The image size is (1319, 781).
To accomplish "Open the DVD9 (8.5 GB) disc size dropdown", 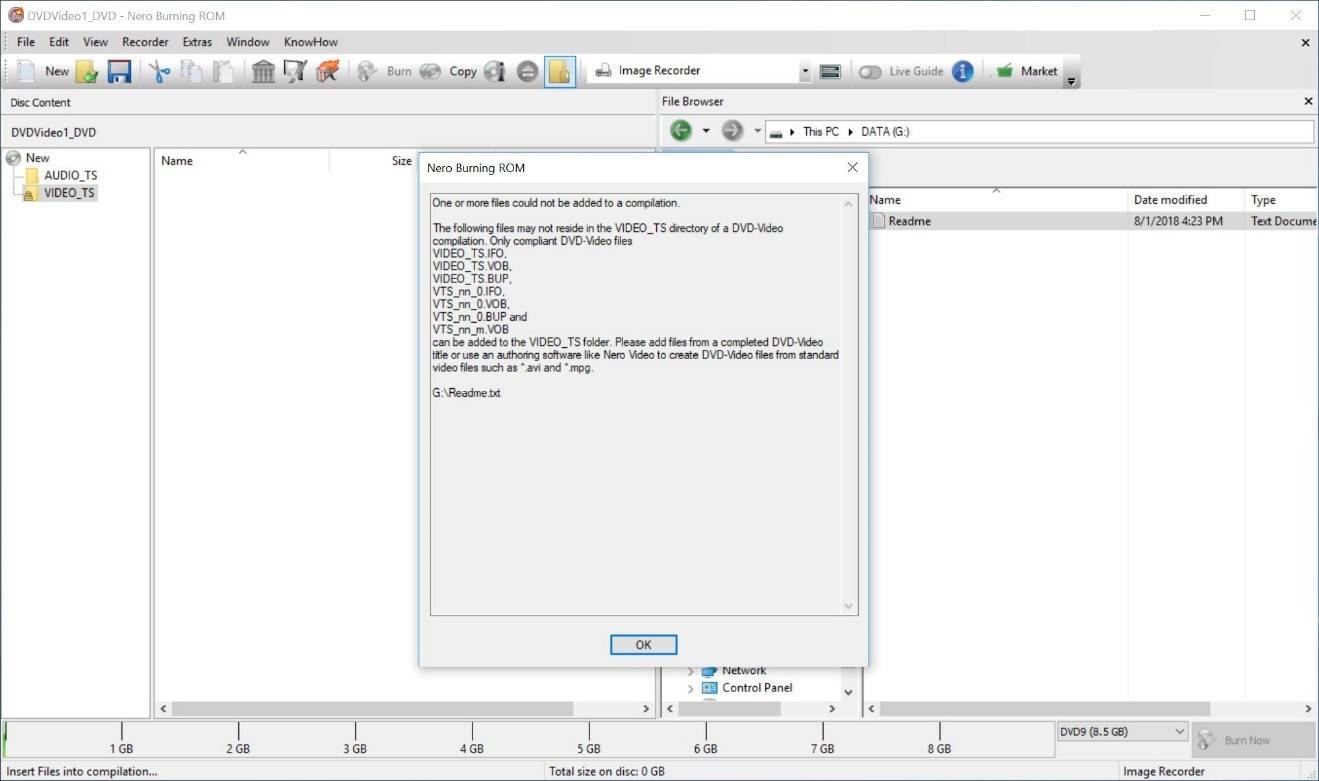I will click(x=1122, y=732).
